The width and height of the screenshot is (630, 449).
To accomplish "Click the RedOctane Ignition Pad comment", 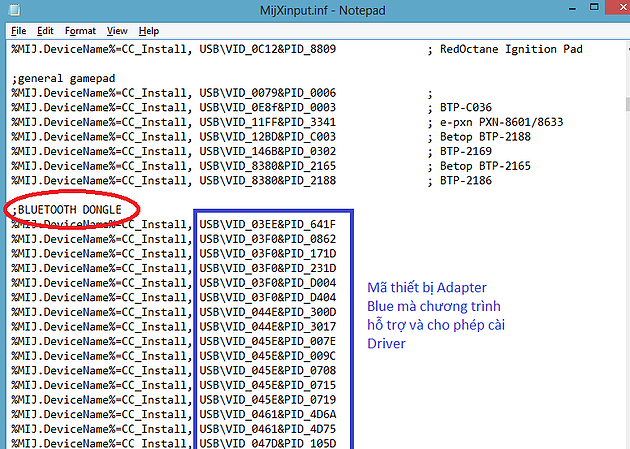I will [518, 49].
